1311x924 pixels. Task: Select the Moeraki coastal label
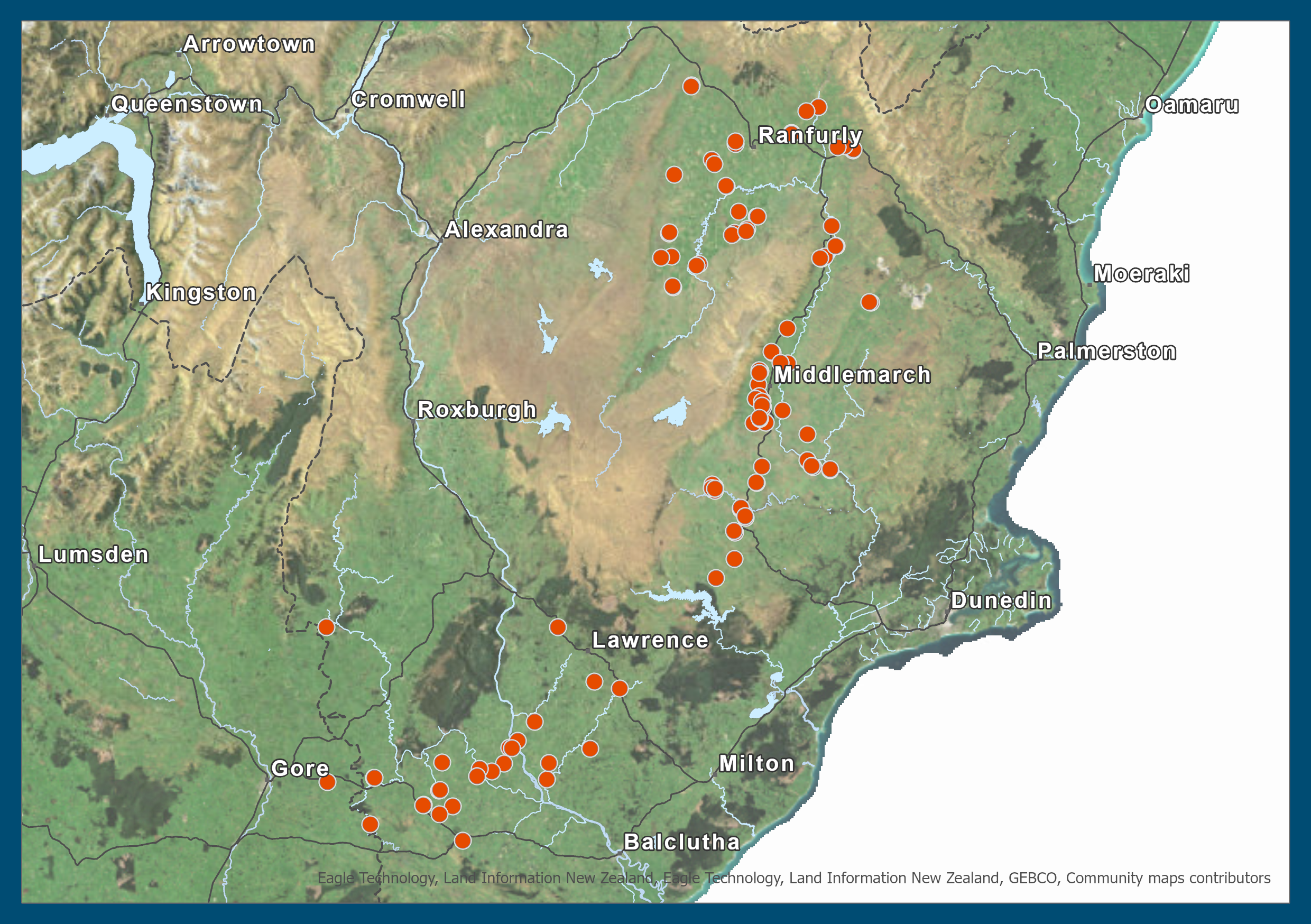1141,273
